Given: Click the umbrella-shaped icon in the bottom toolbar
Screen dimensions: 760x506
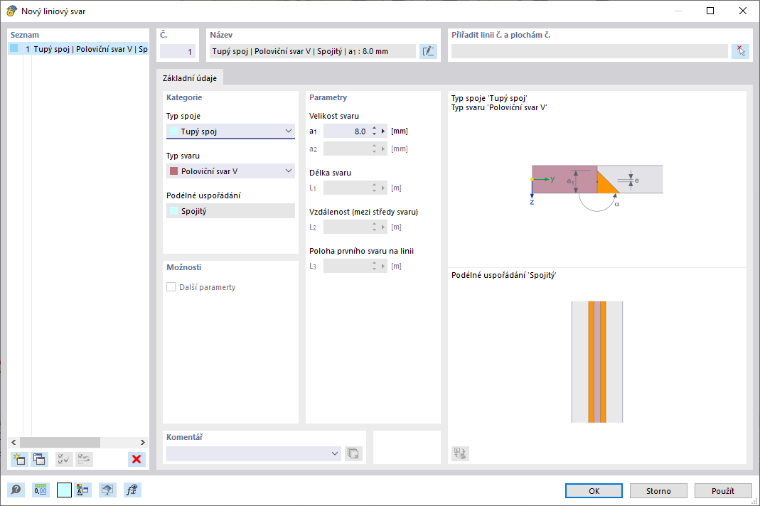Looking at the screenshot, I should click(108, 490).
